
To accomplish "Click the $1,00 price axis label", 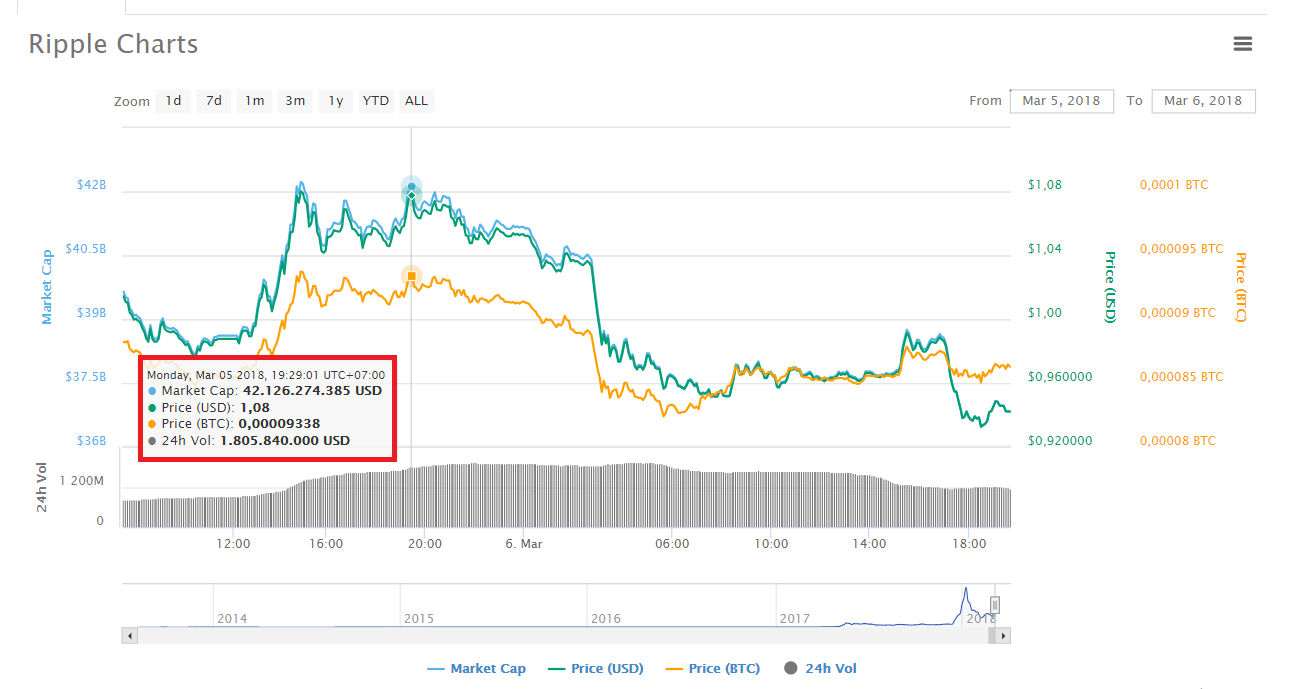I will tap(1045, 313).
